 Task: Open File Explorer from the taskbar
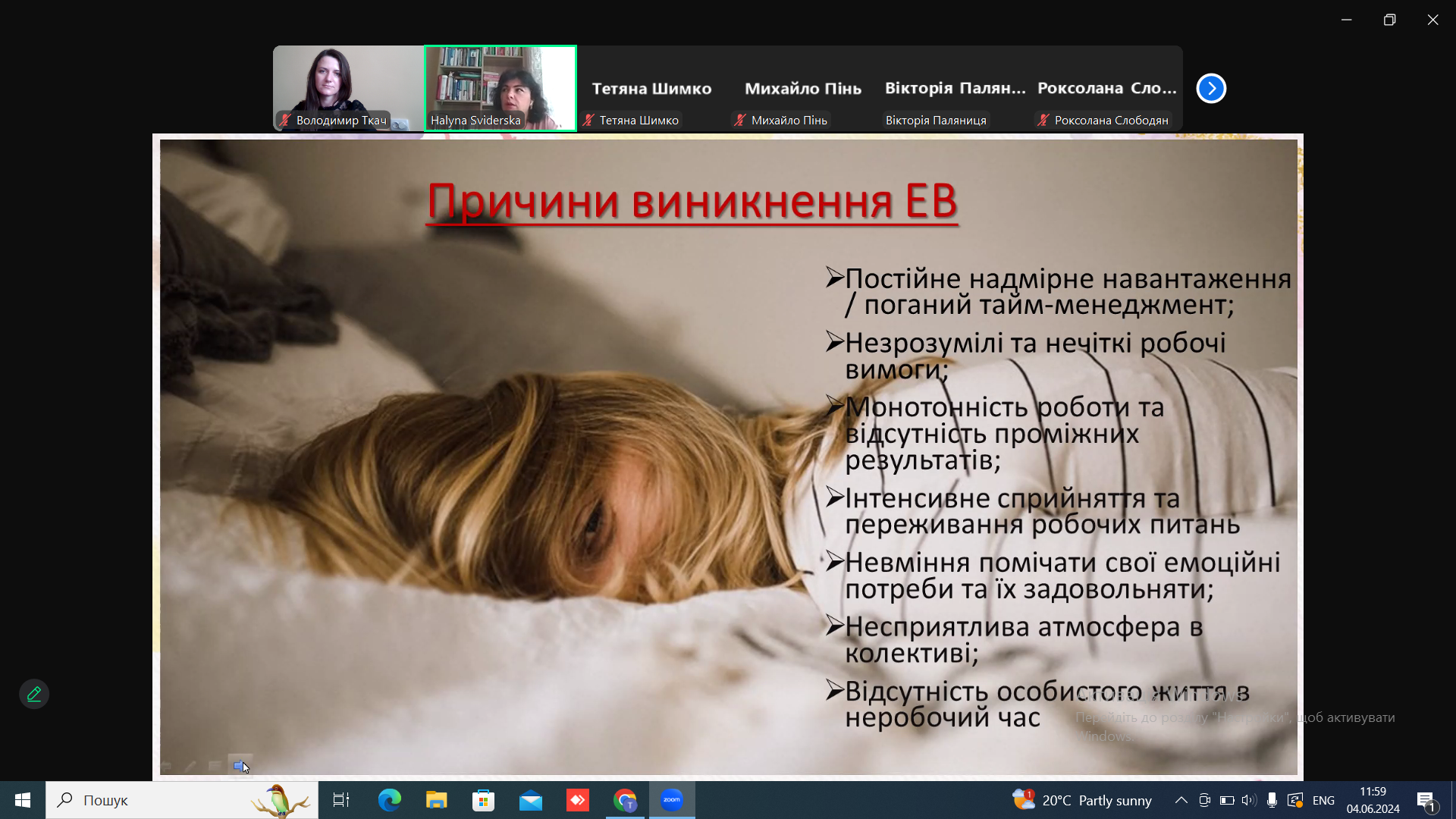coord(436,800)
